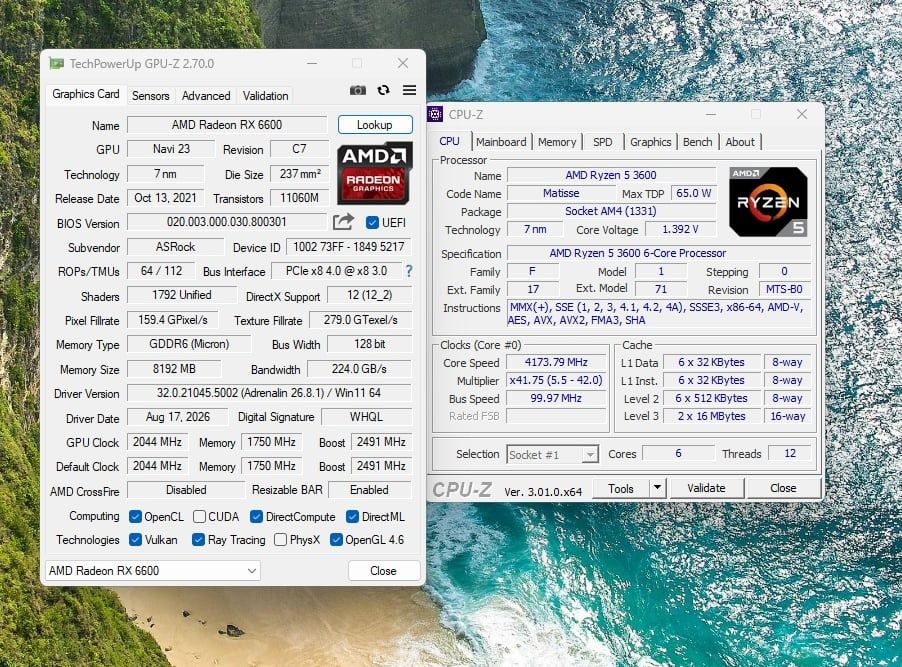
Task: Click the Shaders value 1792 Unified
Action: (182, 295)
